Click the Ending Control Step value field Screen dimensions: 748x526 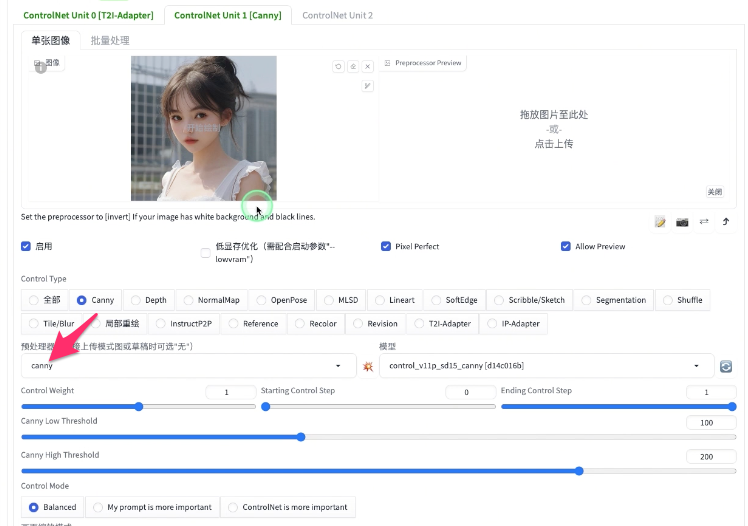[x=711, y=392]
